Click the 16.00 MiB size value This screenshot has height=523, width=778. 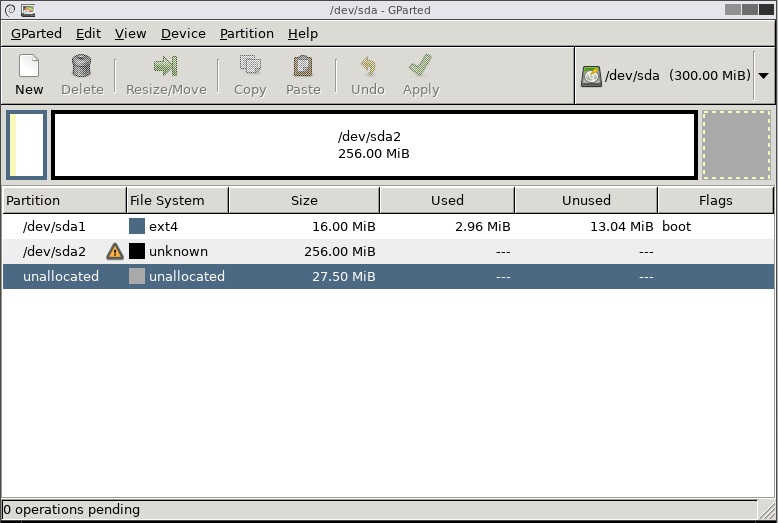click(343, 227)
